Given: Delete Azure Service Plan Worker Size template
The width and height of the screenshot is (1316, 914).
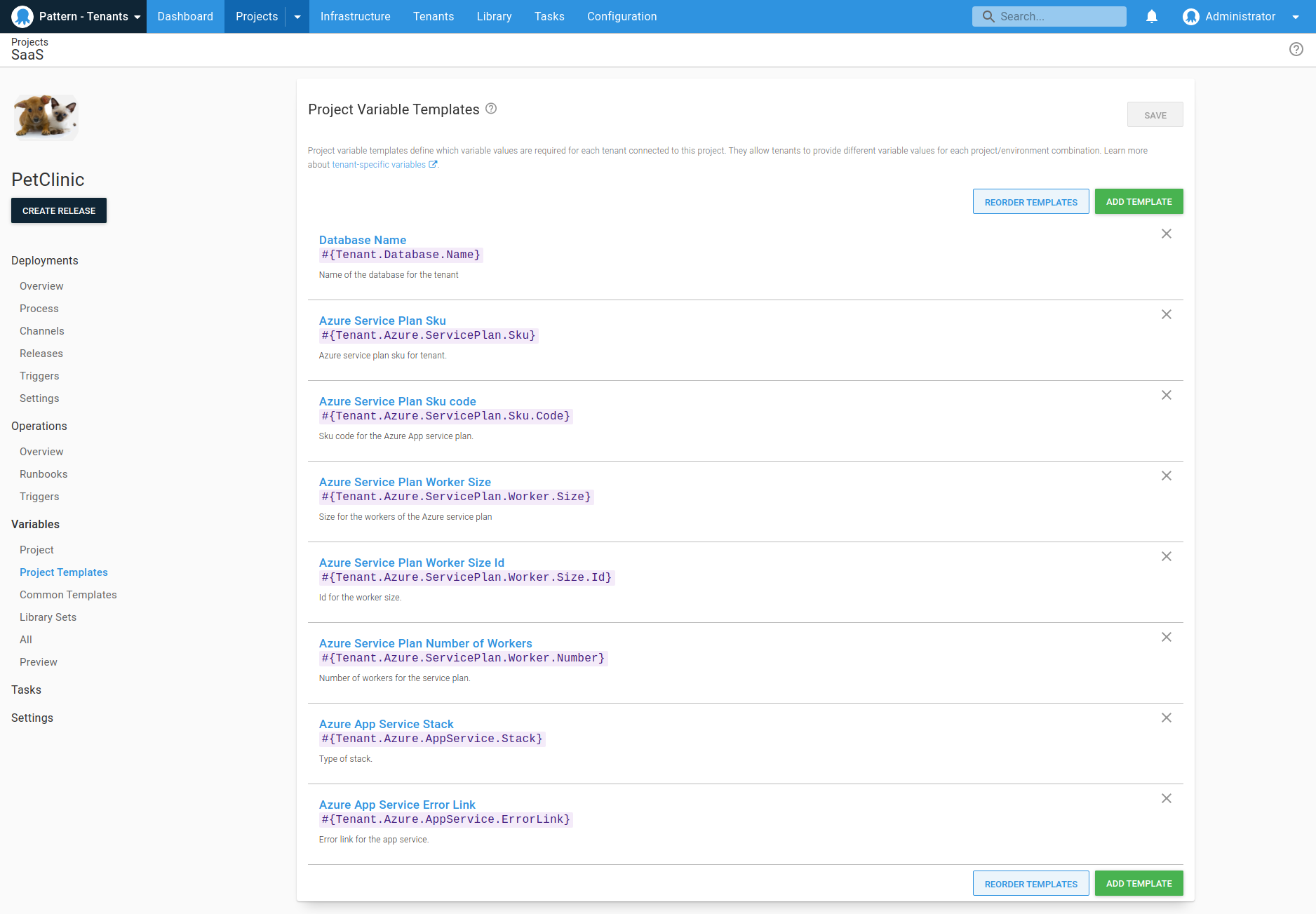Looking at the screenshot, I should (1166, 476).
